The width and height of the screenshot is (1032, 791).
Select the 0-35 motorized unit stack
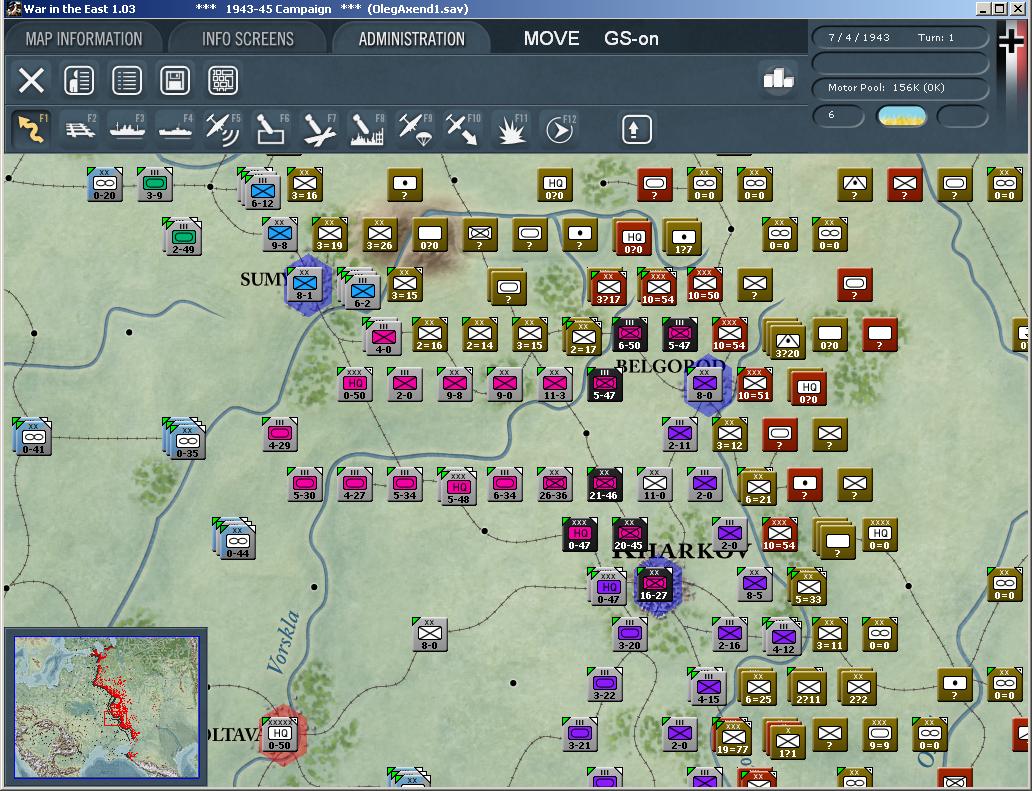(185, 440)
